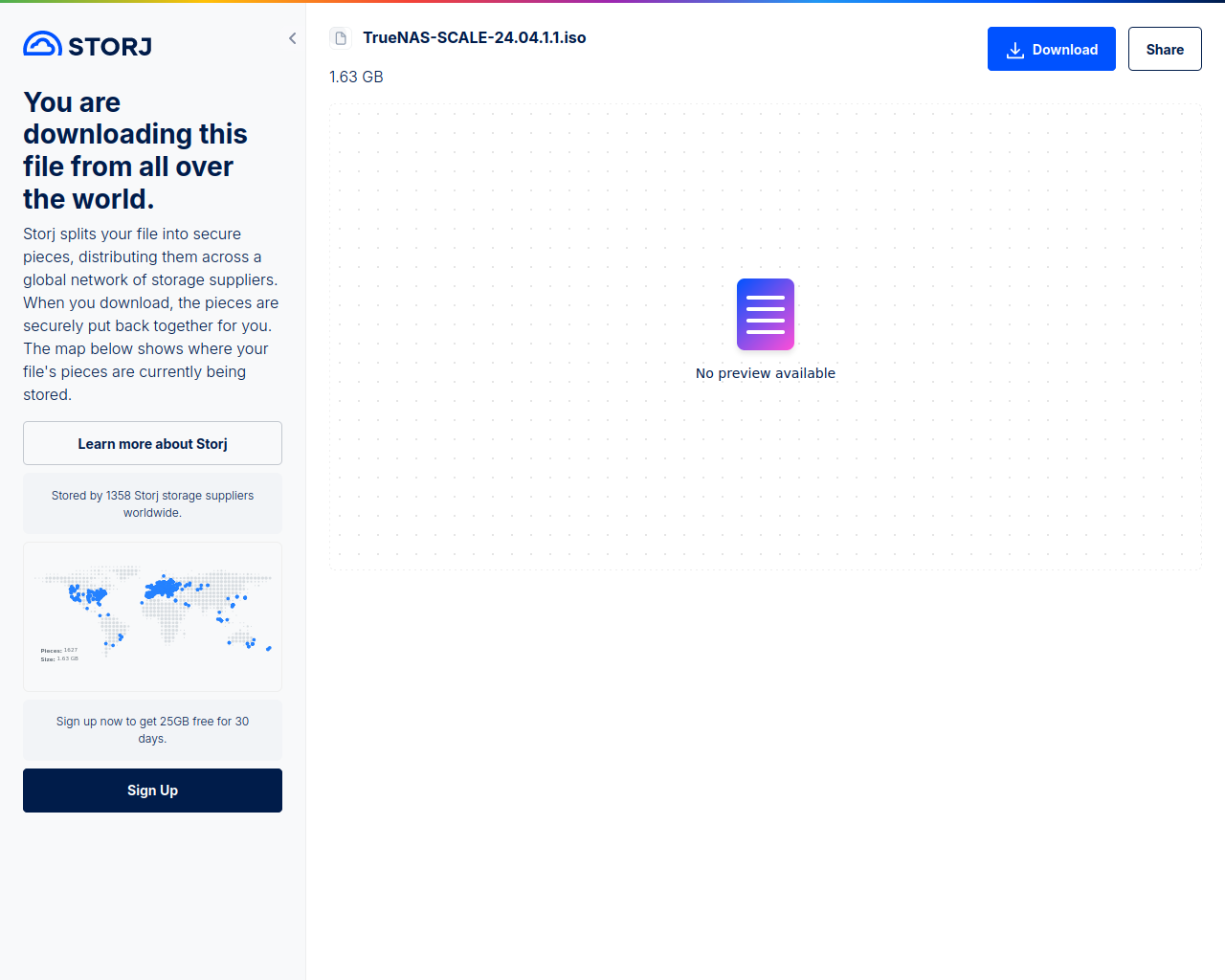
Task: Click the no-preview document icon
Action: point(766,314)
